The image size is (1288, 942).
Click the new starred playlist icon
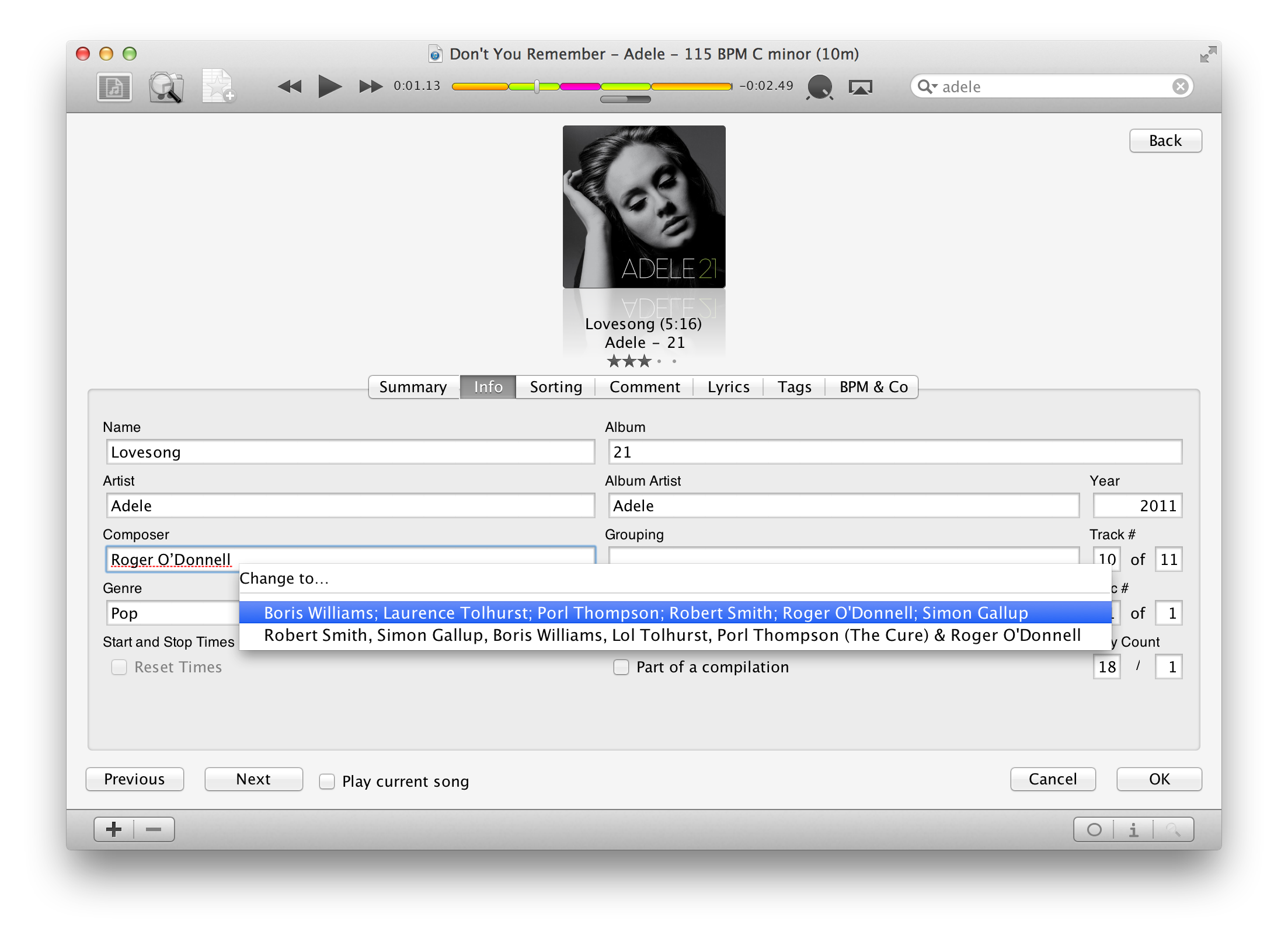[x=218, y=86]
